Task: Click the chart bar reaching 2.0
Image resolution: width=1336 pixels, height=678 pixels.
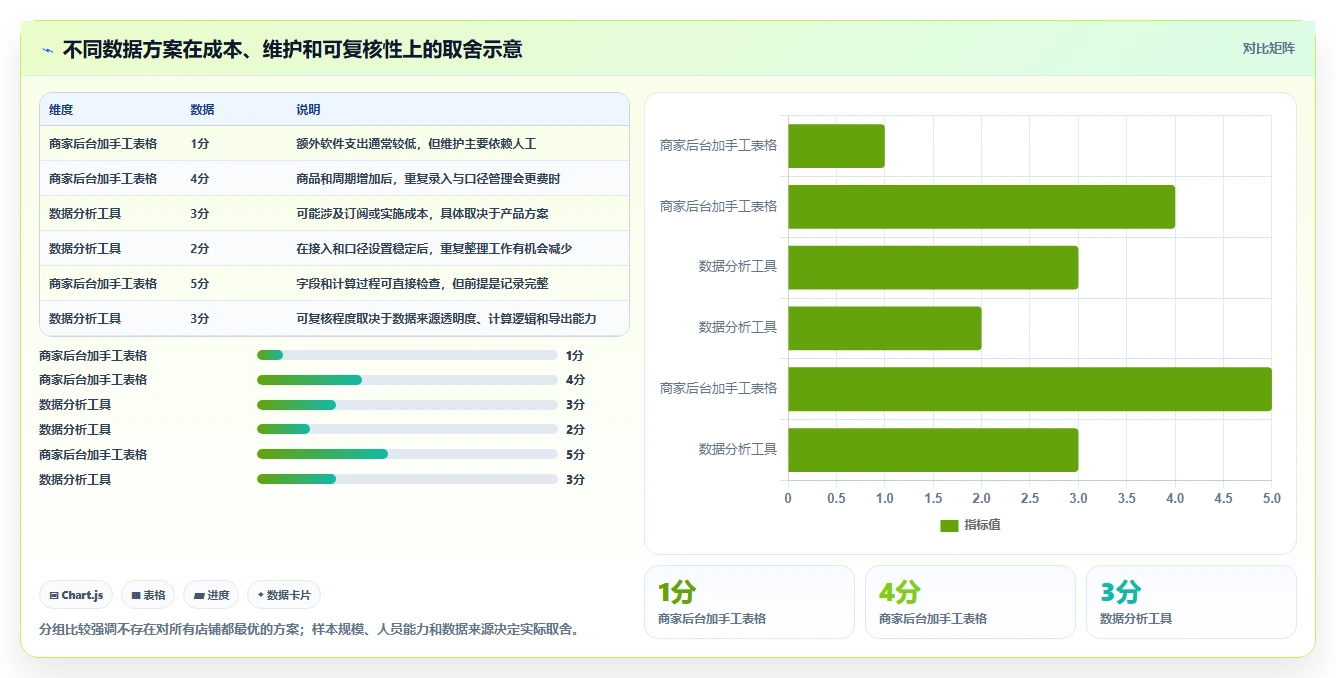Action: [884, 328]
